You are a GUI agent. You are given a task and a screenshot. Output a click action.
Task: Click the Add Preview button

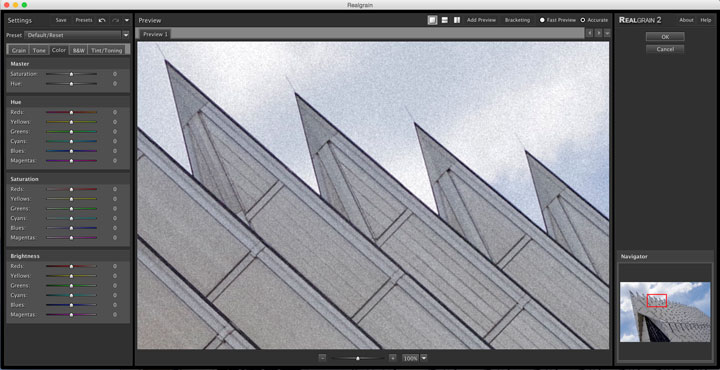[481, 20]
